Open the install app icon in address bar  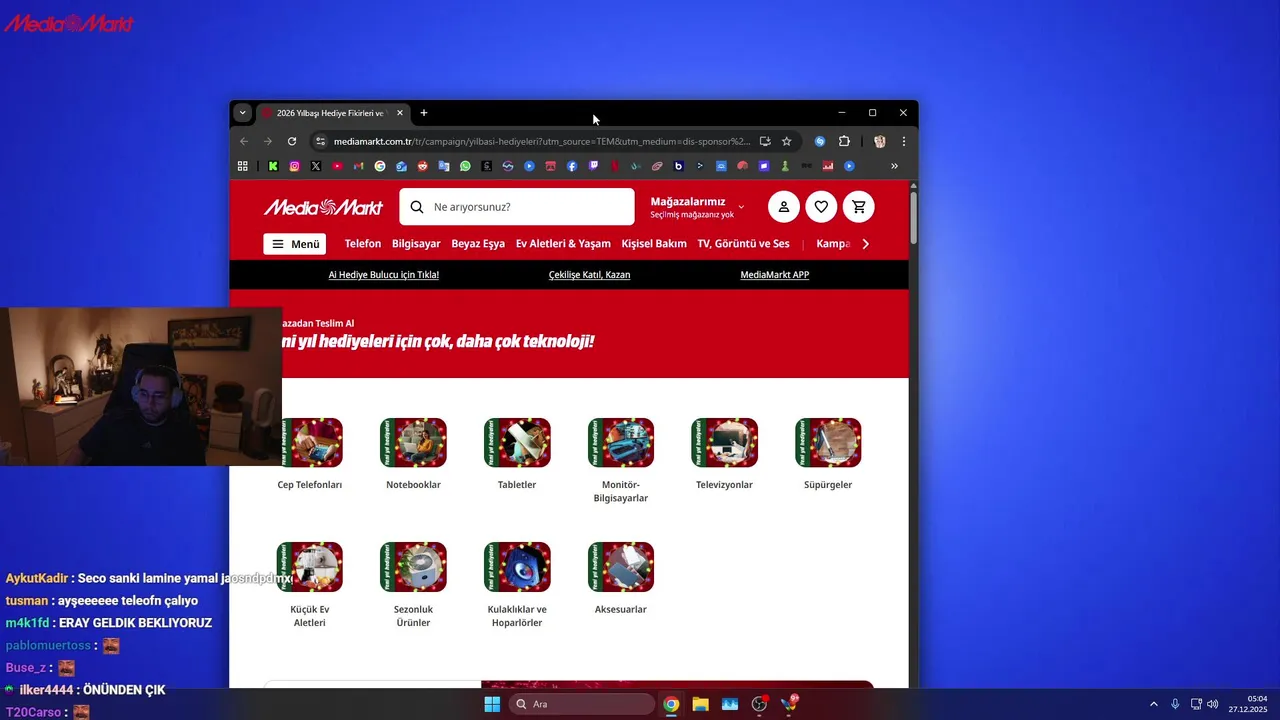(765, 141)
